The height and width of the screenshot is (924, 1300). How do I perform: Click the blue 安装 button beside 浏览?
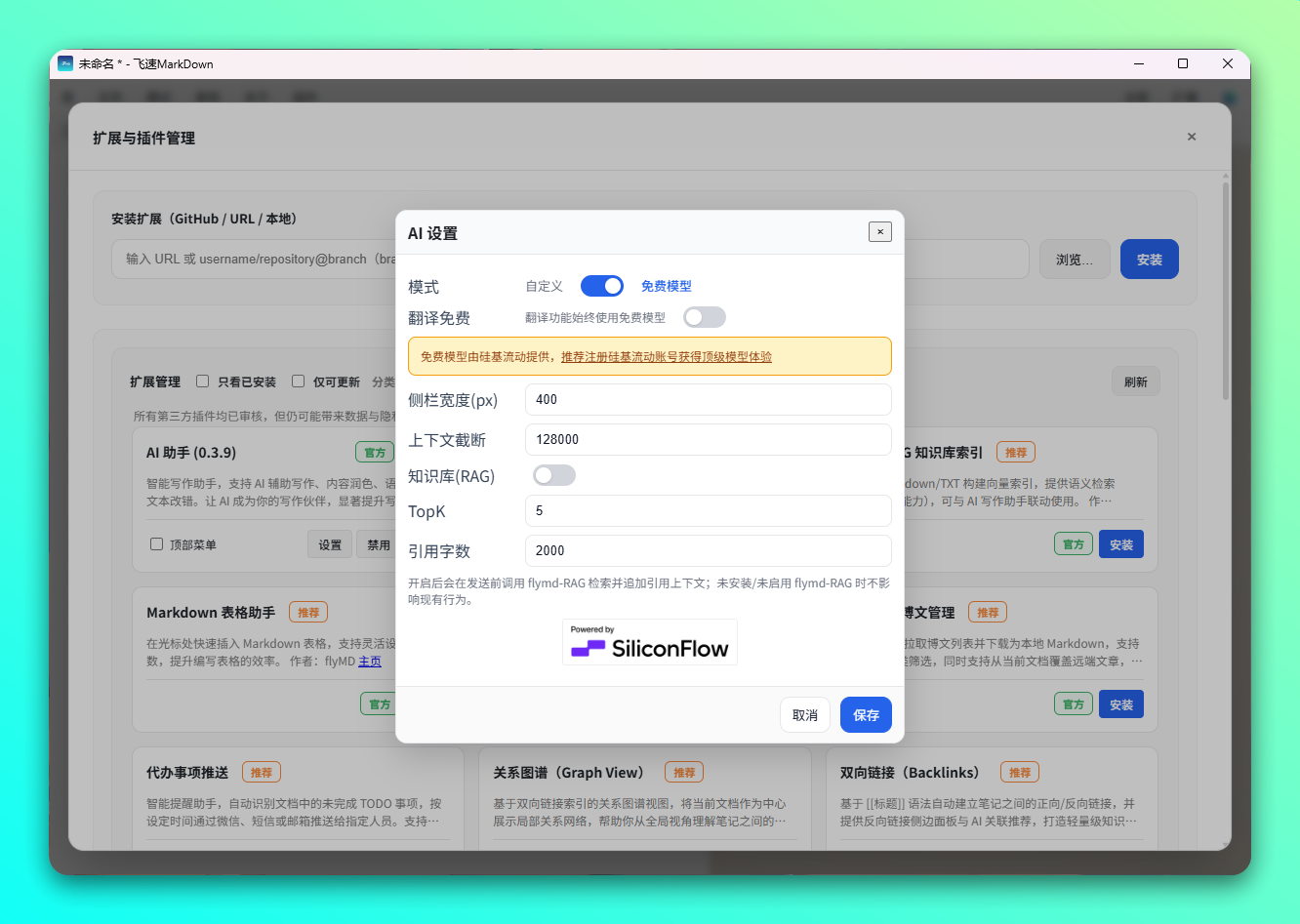(1149, 260)
